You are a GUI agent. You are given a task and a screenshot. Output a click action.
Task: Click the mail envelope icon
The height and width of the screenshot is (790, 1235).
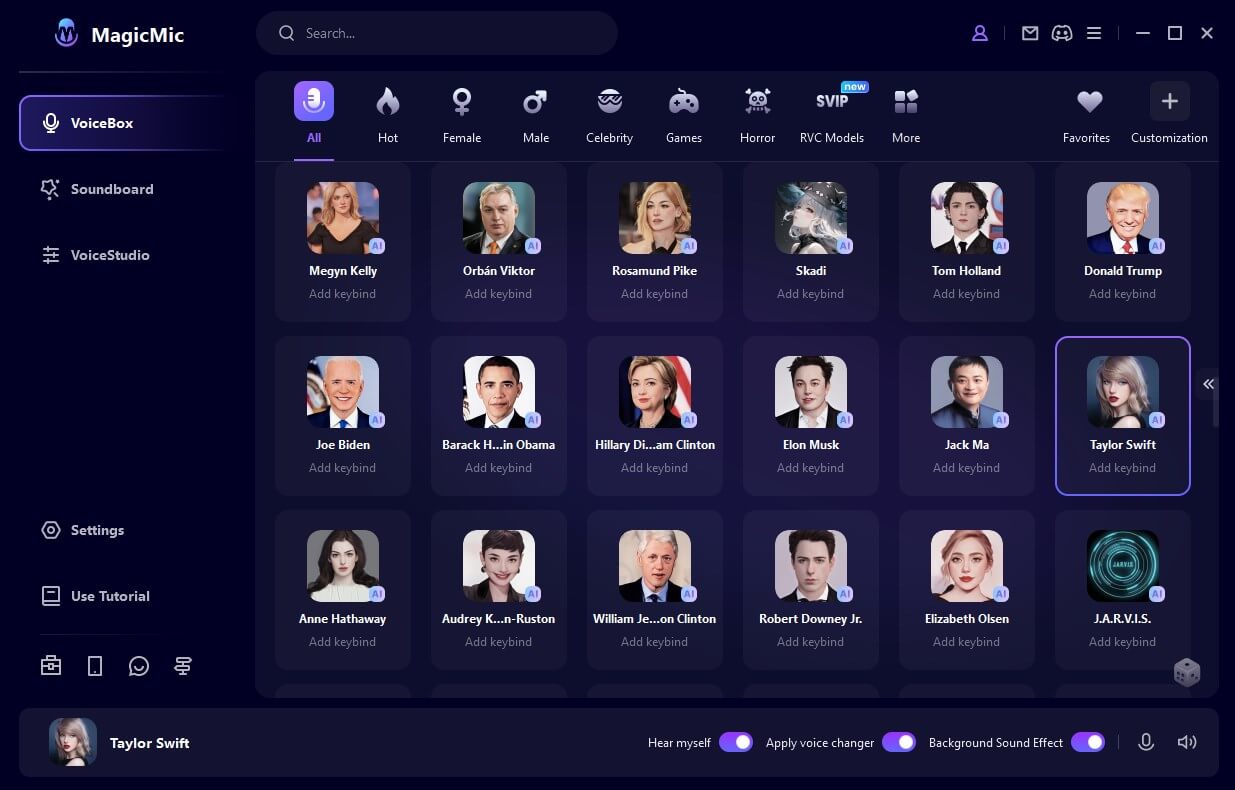pos(1029,33)
